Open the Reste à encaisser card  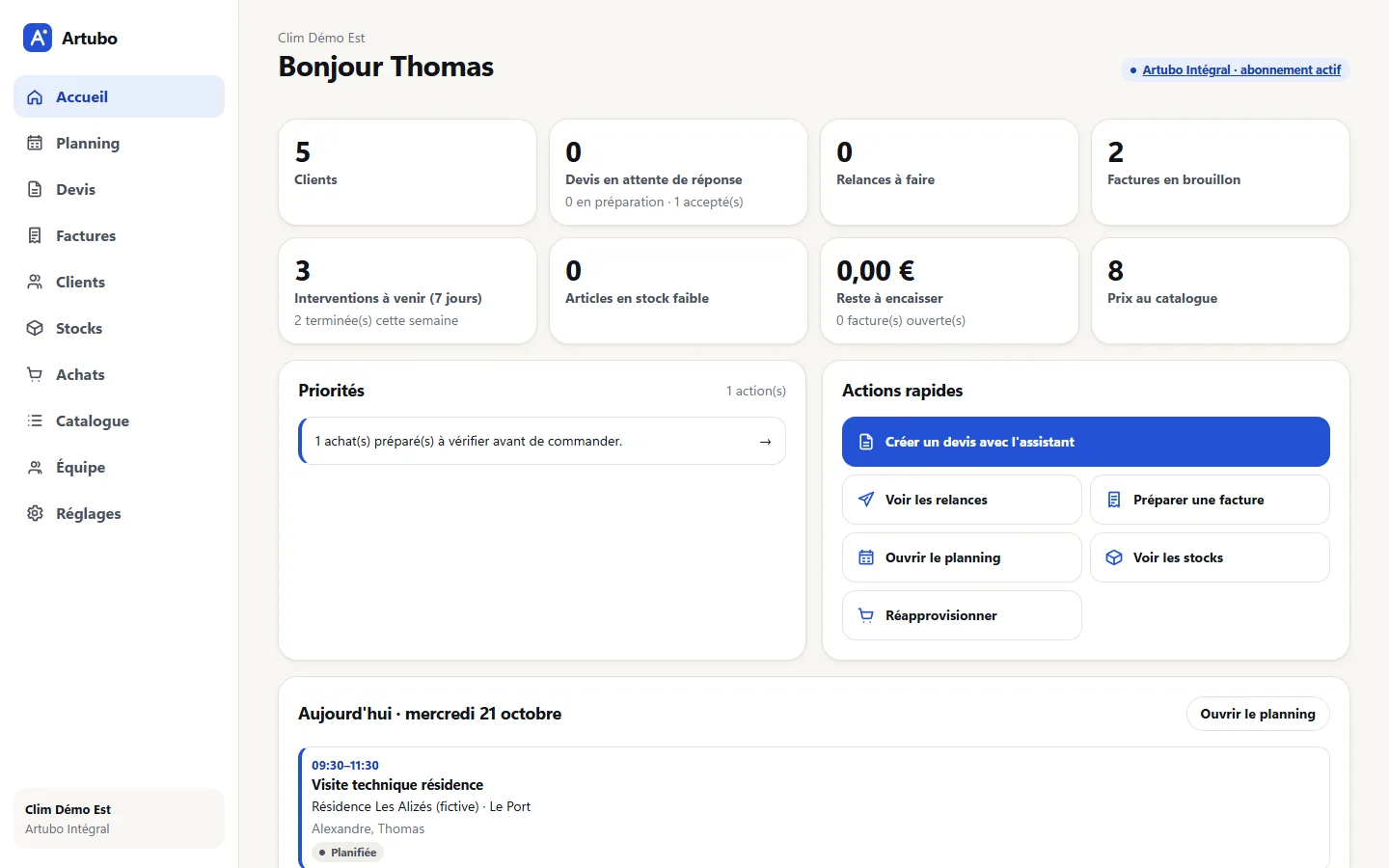pos(949,291)
